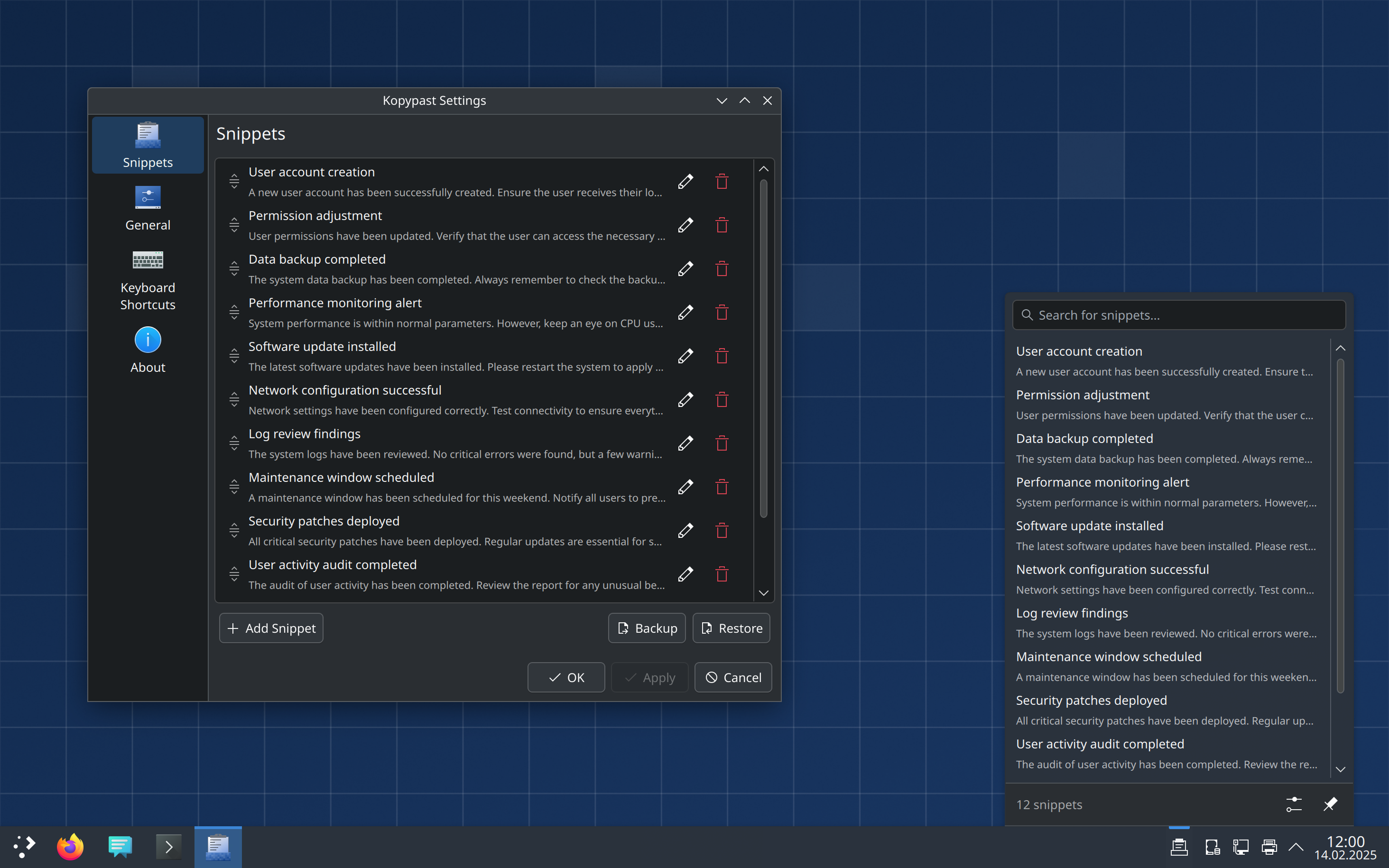This screenshot has width=1389, height=868.
Task: Cancel the Kopypast Settings dialog
Action: 733,677
